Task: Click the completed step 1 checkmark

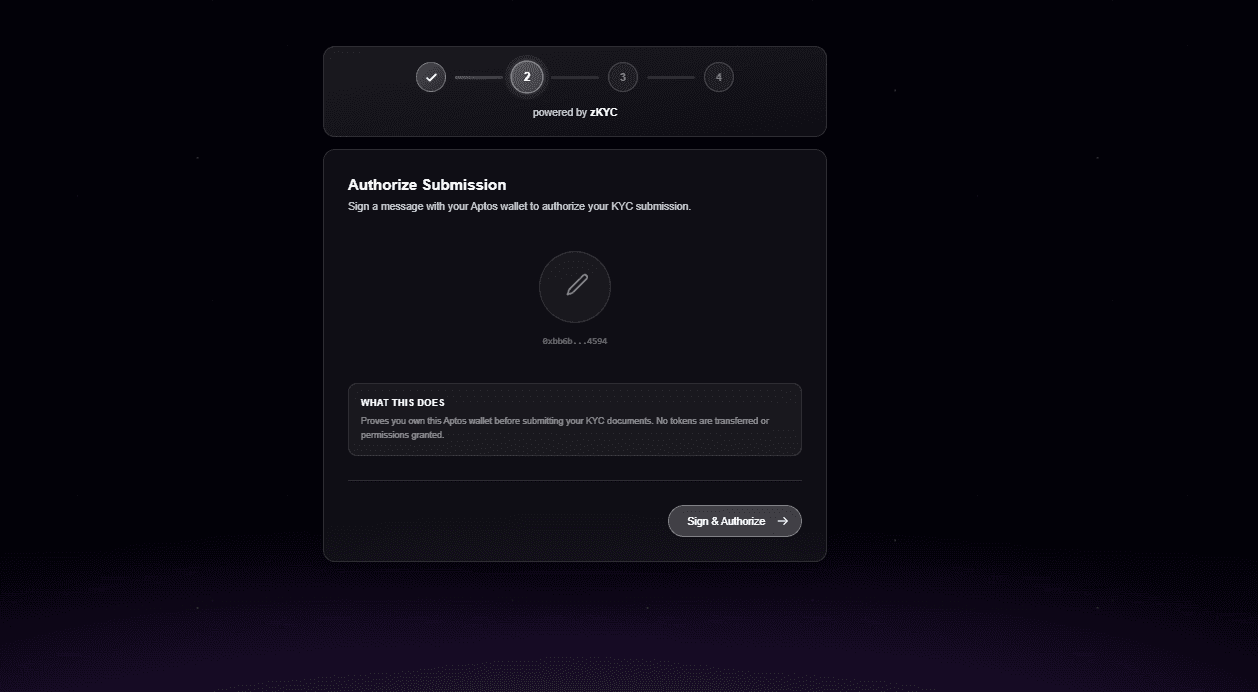Action: pos(431,77)
